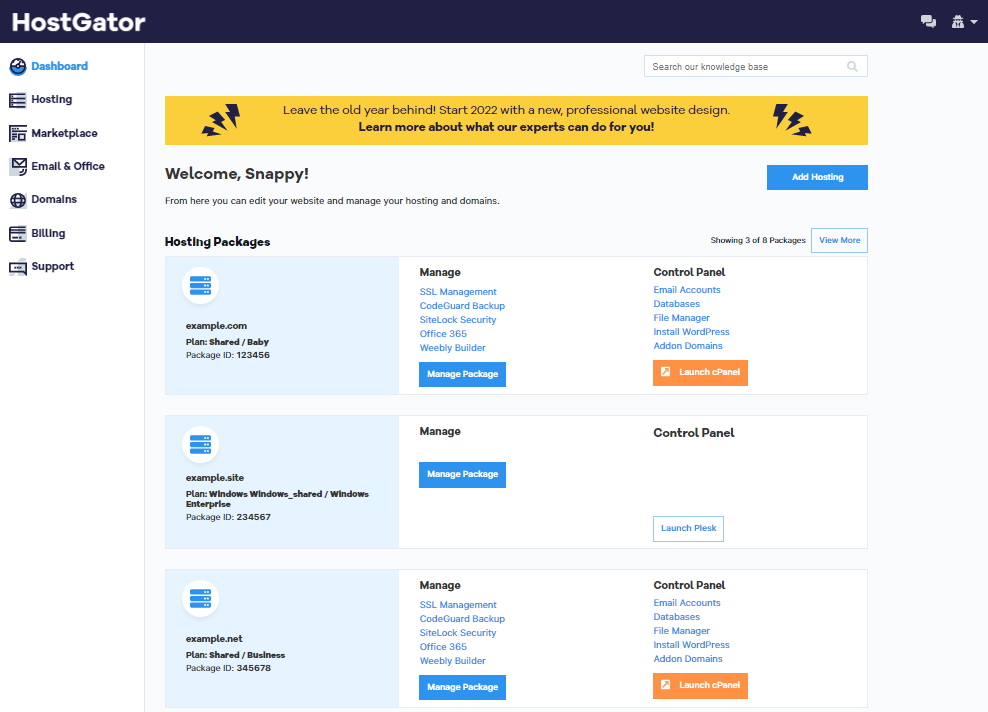Screen dimensions: 988x712
Task: Click the Add Hosting button
Action: [x=817, y=177]
